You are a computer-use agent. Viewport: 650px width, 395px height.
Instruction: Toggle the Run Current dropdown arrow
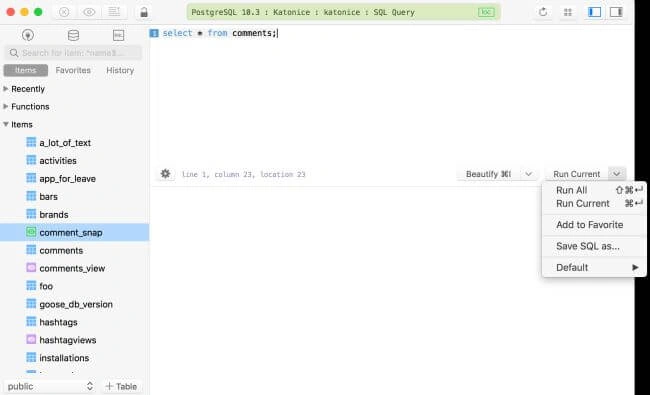pos(617,174)
